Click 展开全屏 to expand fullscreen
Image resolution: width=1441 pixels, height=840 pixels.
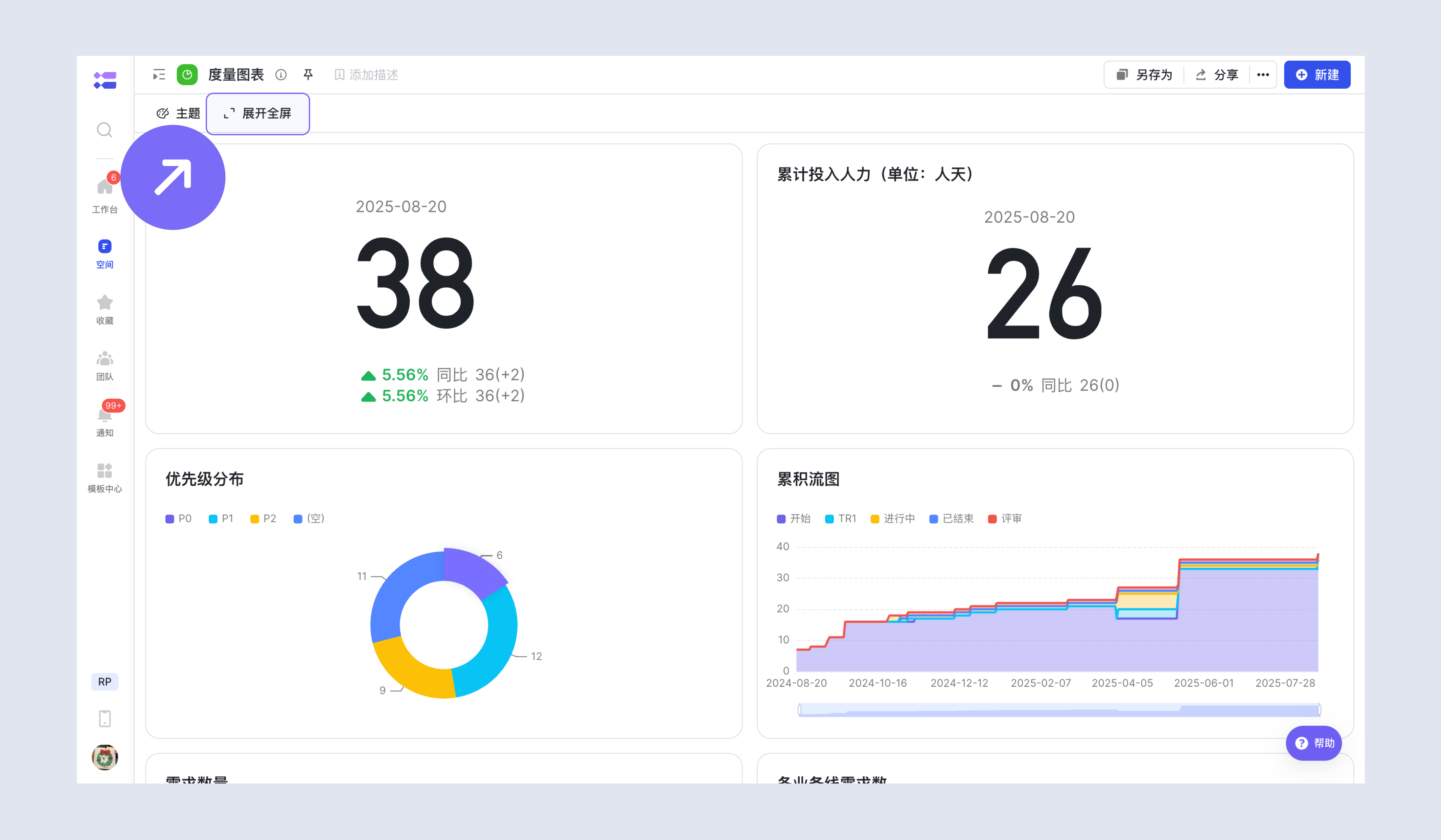[258, 114]
